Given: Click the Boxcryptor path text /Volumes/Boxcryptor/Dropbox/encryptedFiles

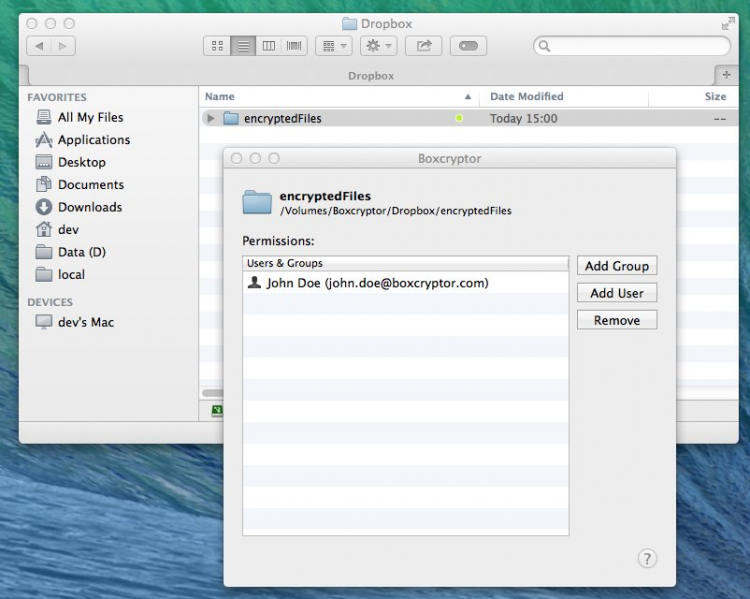Looking at the screenshot, I should 396,211.
